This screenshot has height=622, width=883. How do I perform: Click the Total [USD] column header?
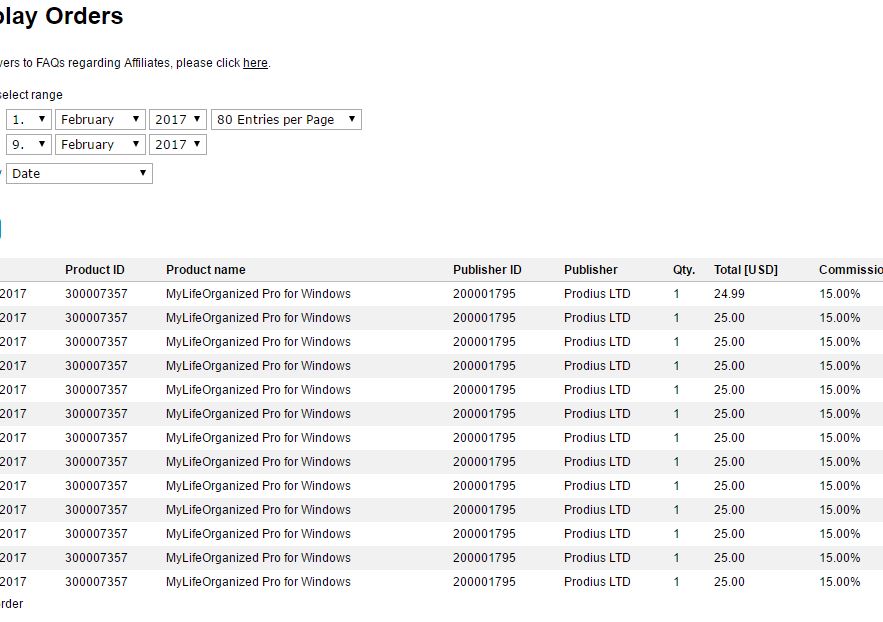[745, 270]
